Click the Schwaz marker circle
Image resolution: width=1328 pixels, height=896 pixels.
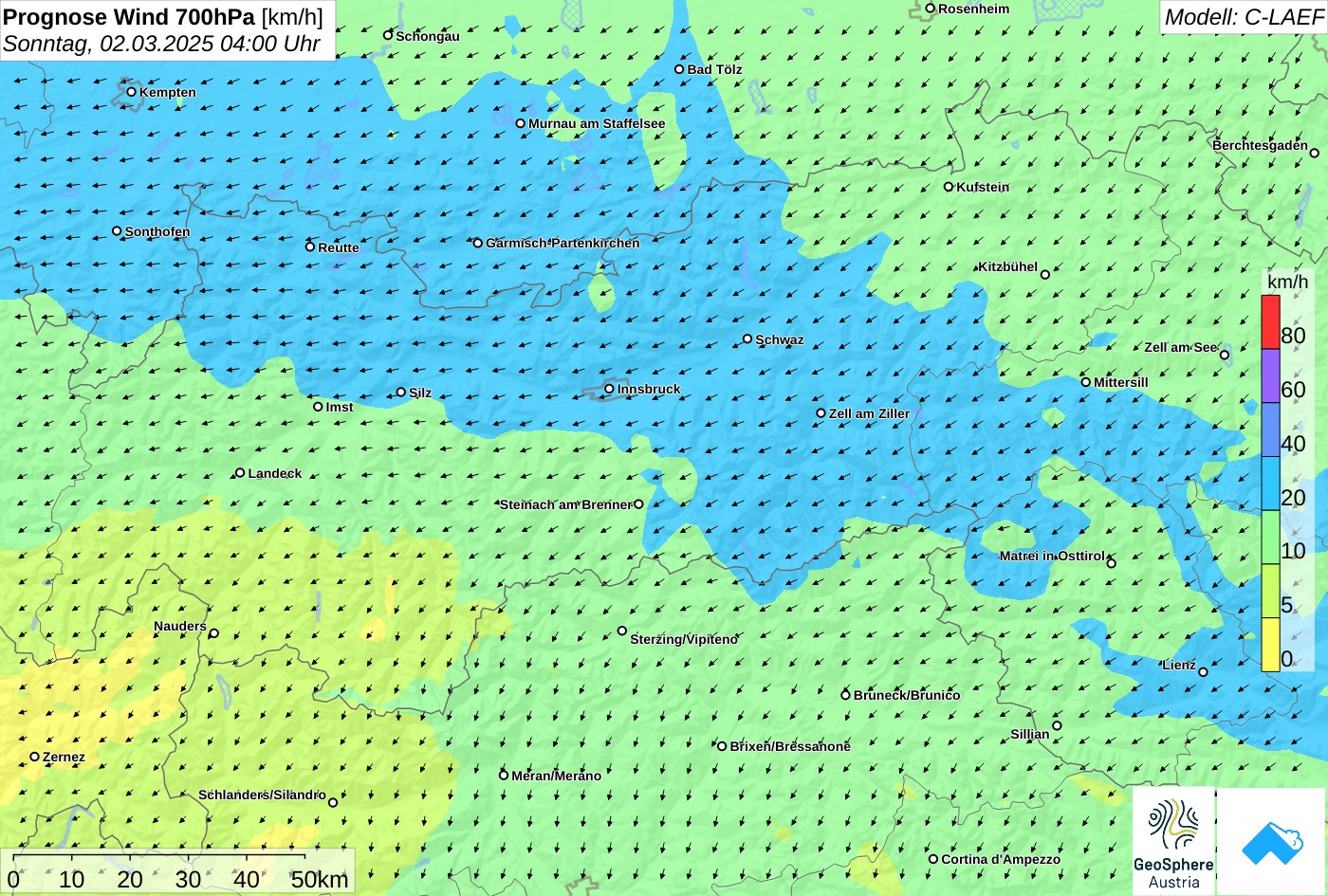747,338
